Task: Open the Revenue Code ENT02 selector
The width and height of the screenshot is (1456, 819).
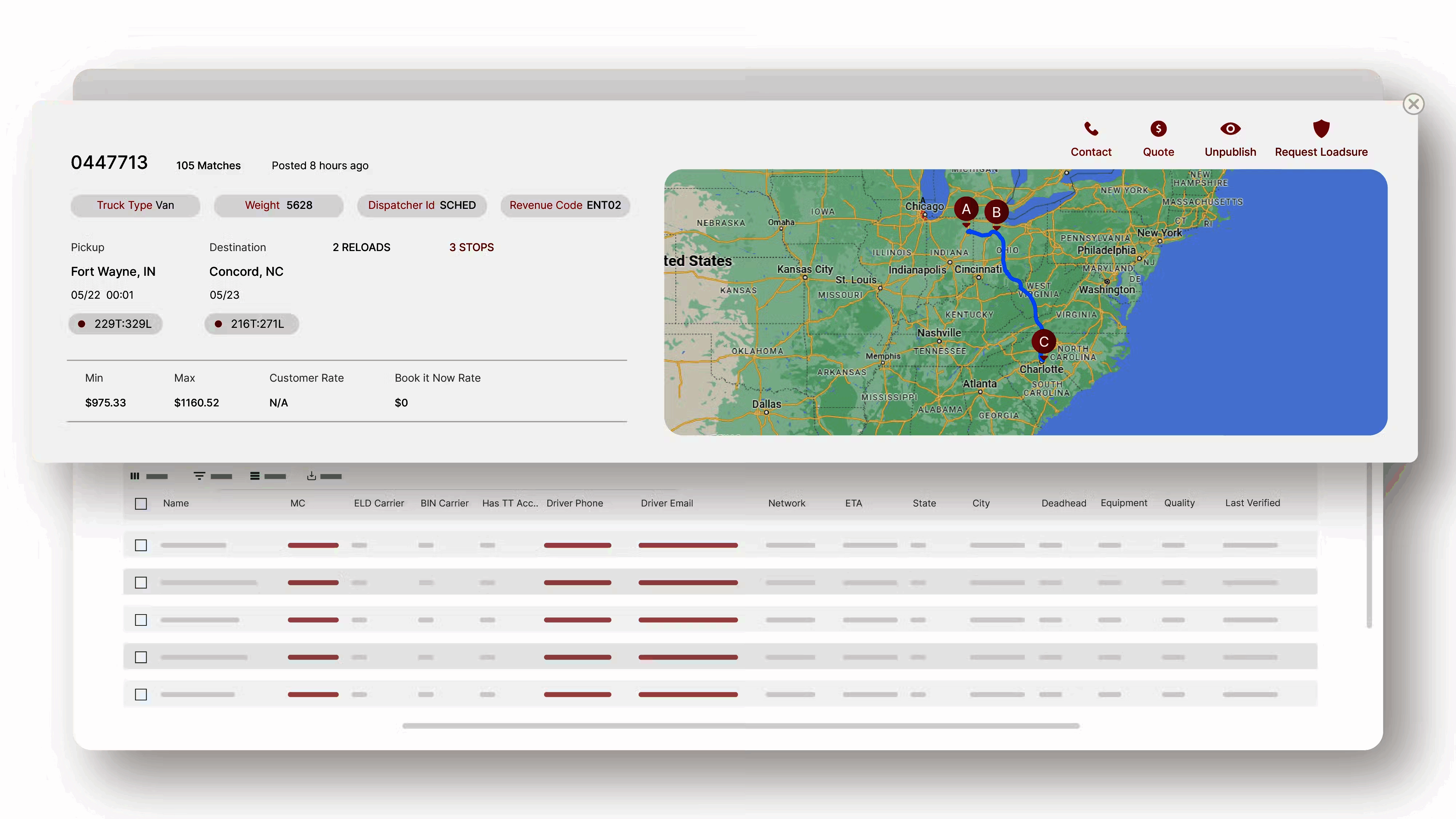Action: tap(565, 205)
